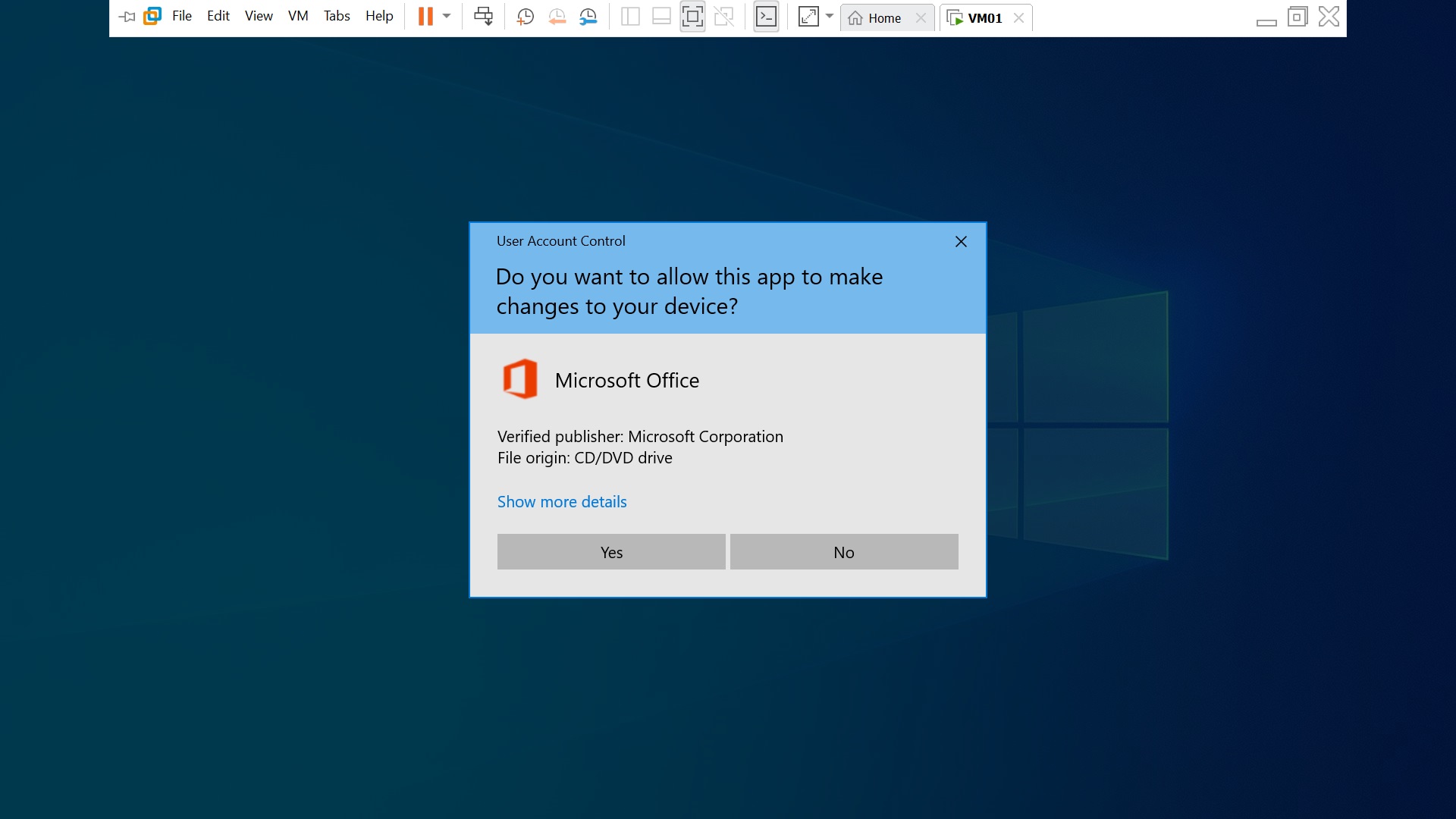This screenshot has width=1456, height=819.
Task: Click the 'User Account Control' title text
Action: (x=561, y=241)
